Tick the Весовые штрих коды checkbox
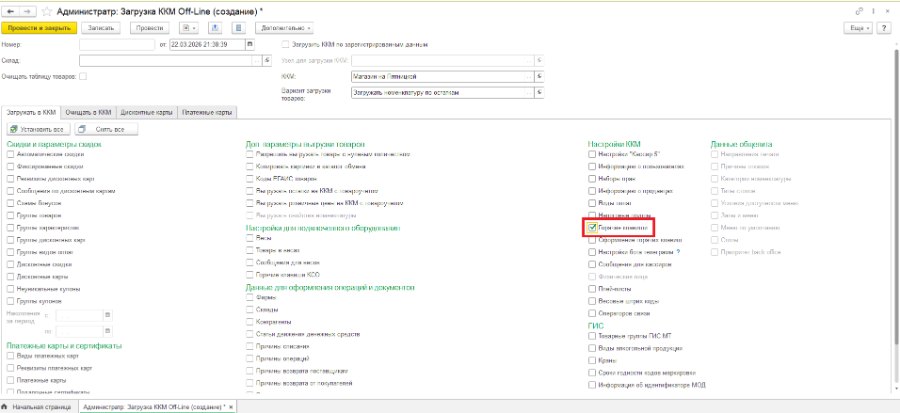 coord(592,301)
